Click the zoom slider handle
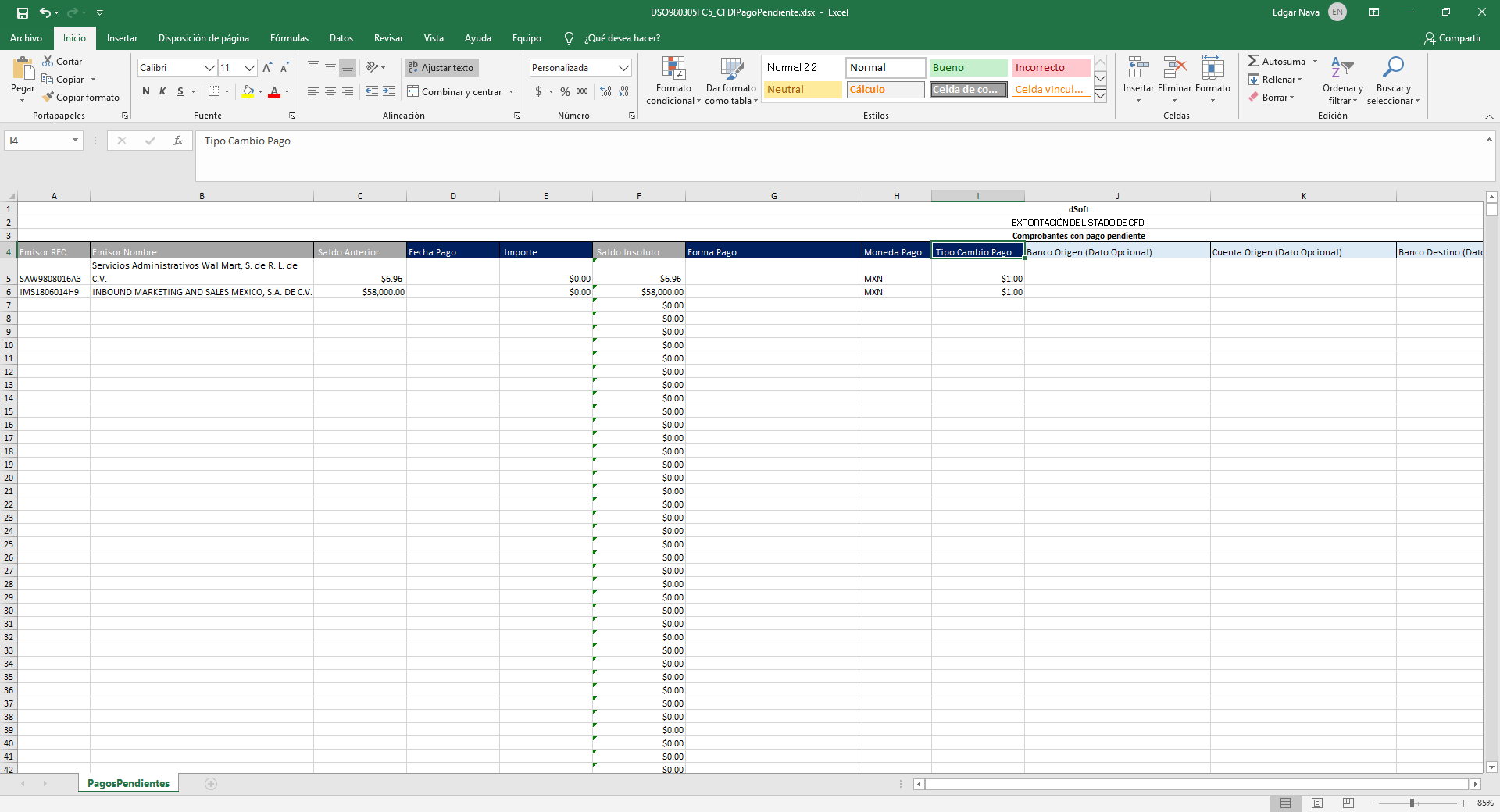The image size is (1500, 812). pyautogui.click(x=1412, y=803)
